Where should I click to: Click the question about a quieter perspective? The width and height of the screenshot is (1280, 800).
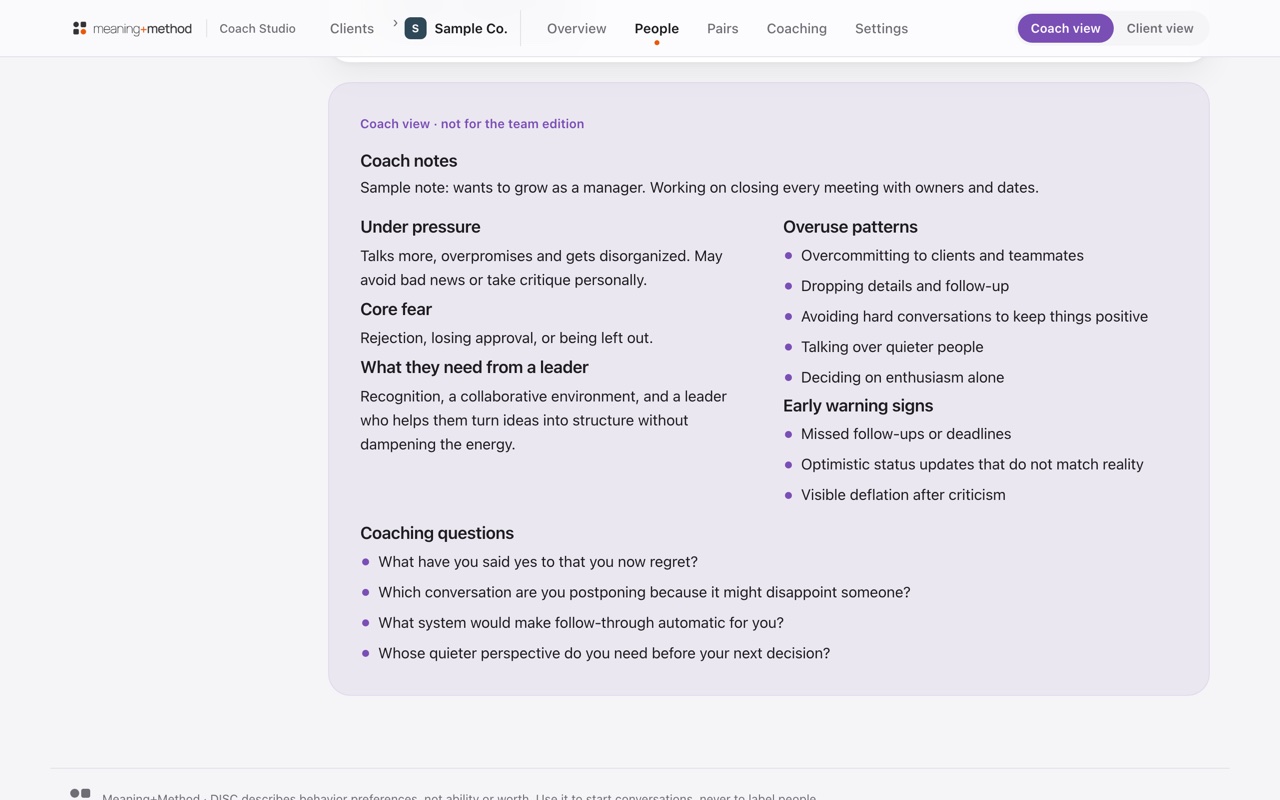click(604, 654)
